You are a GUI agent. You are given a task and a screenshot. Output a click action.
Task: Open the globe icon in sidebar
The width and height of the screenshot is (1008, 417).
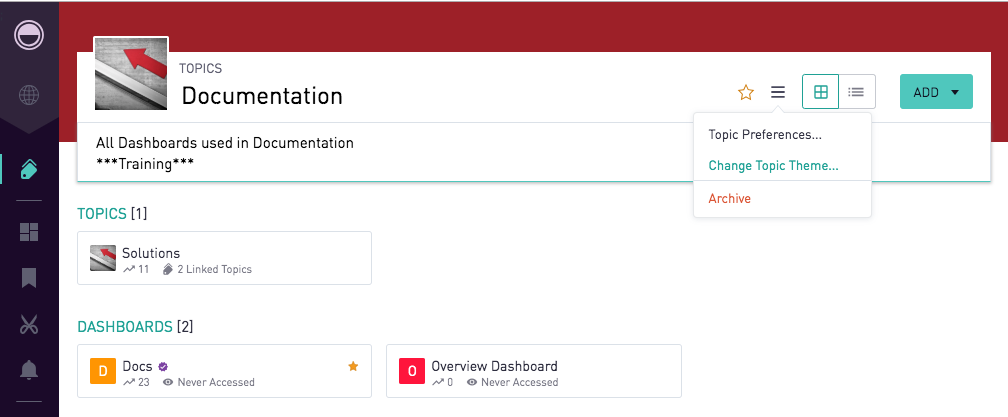click(x=29, y=95)
